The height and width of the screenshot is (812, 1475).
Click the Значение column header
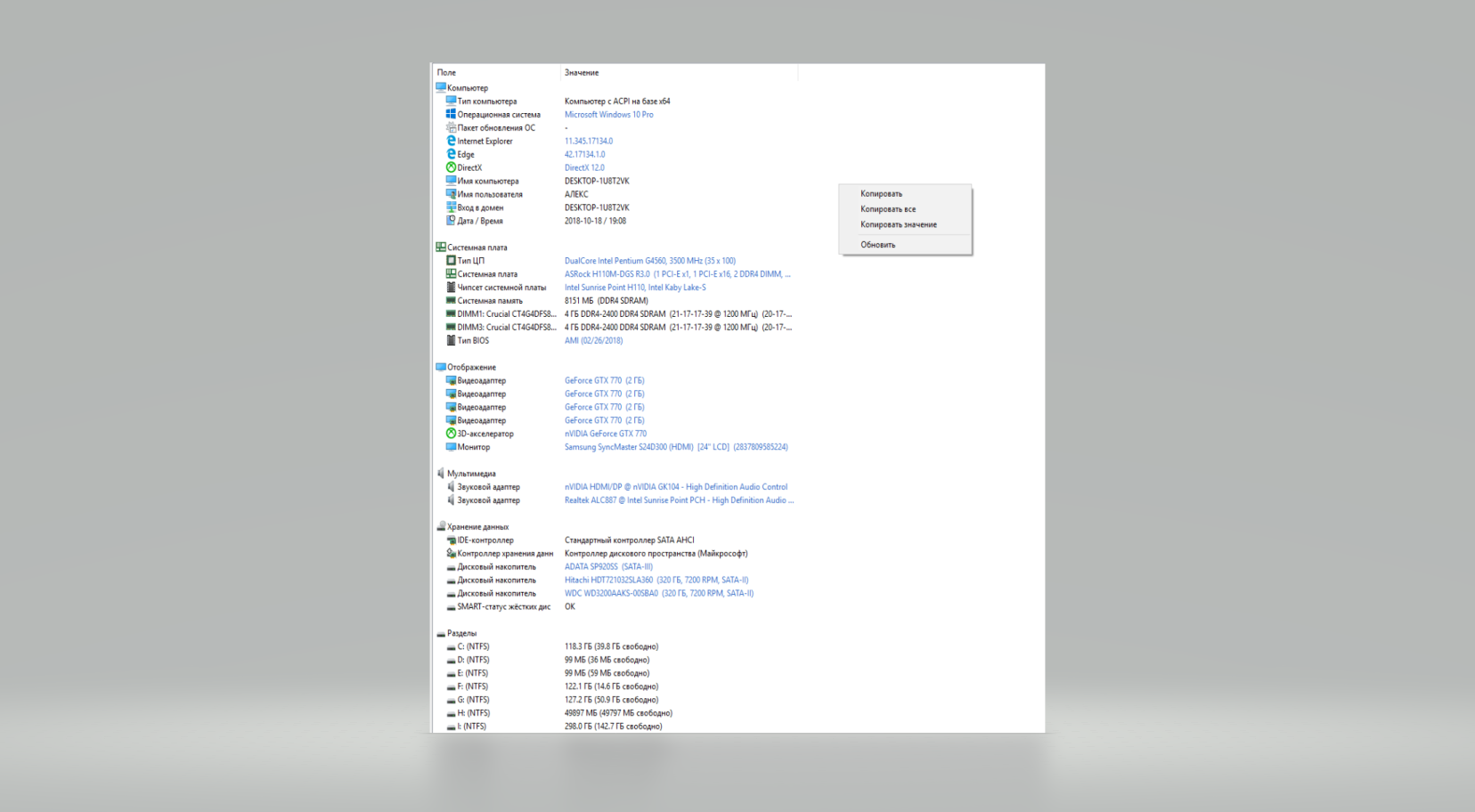pyautogui.click(x=679, y=72)
